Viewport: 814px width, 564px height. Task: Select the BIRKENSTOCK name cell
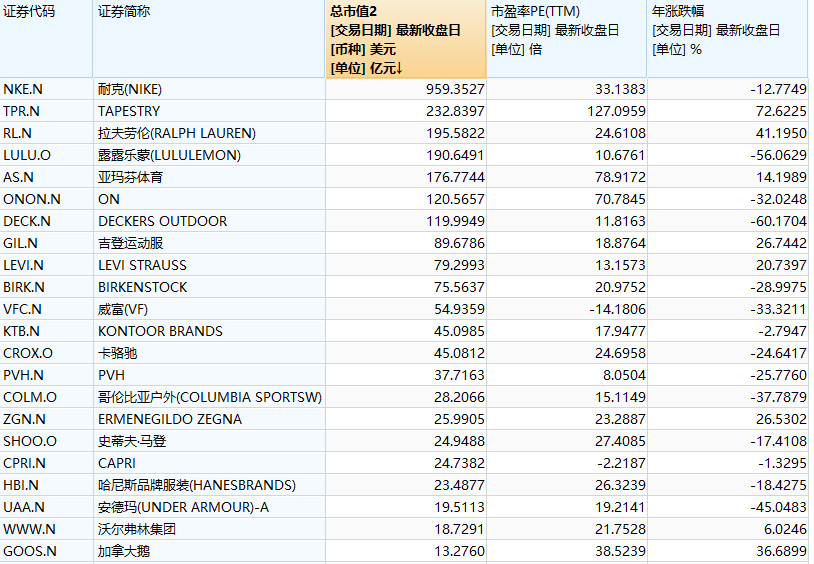click(209, 287)
